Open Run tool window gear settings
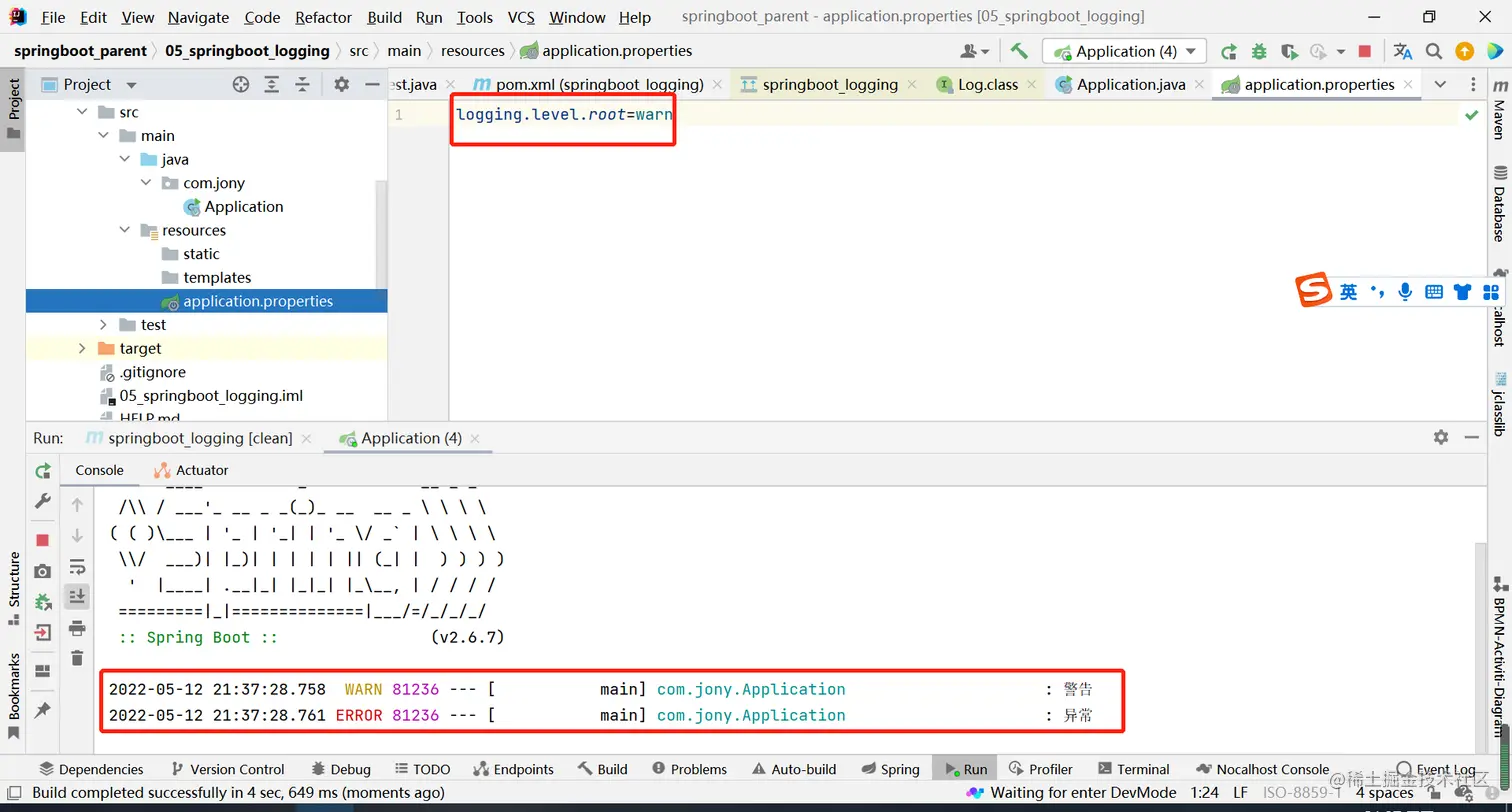This screenshot has height=812, width=1512. 1440,437
